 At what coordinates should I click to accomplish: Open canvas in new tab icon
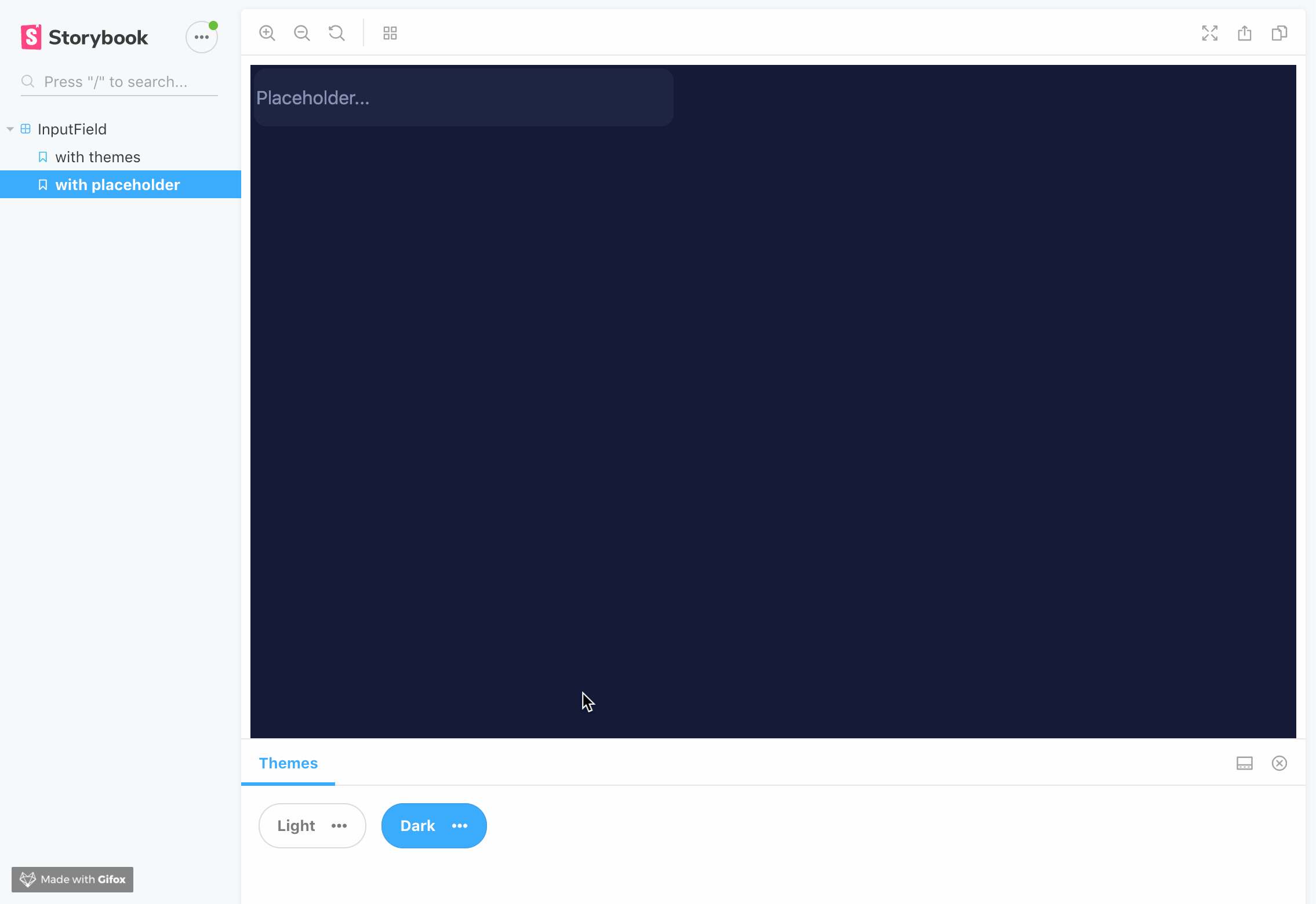coord(1244,33)
